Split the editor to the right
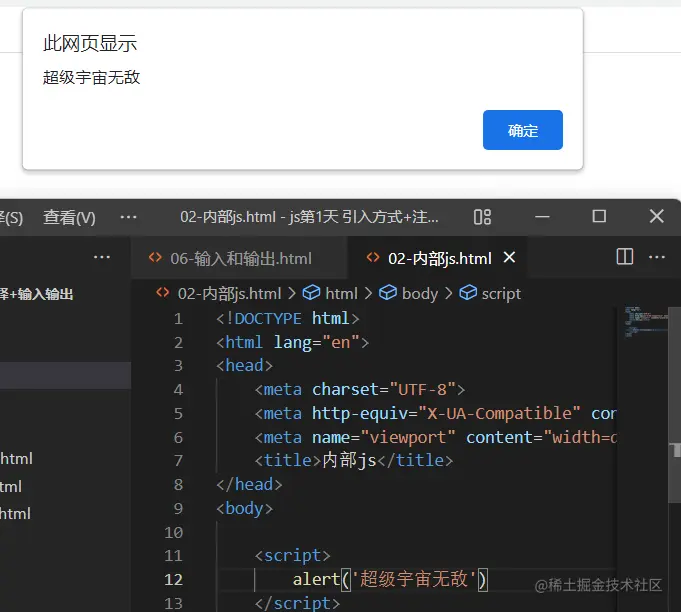681x612 pixels. point(625,257)
